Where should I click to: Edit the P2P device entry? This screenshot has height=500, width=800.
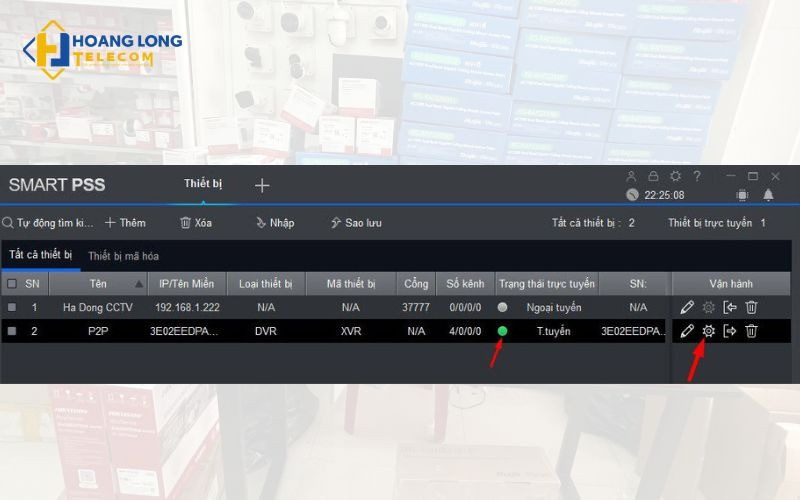pos(687,331)
